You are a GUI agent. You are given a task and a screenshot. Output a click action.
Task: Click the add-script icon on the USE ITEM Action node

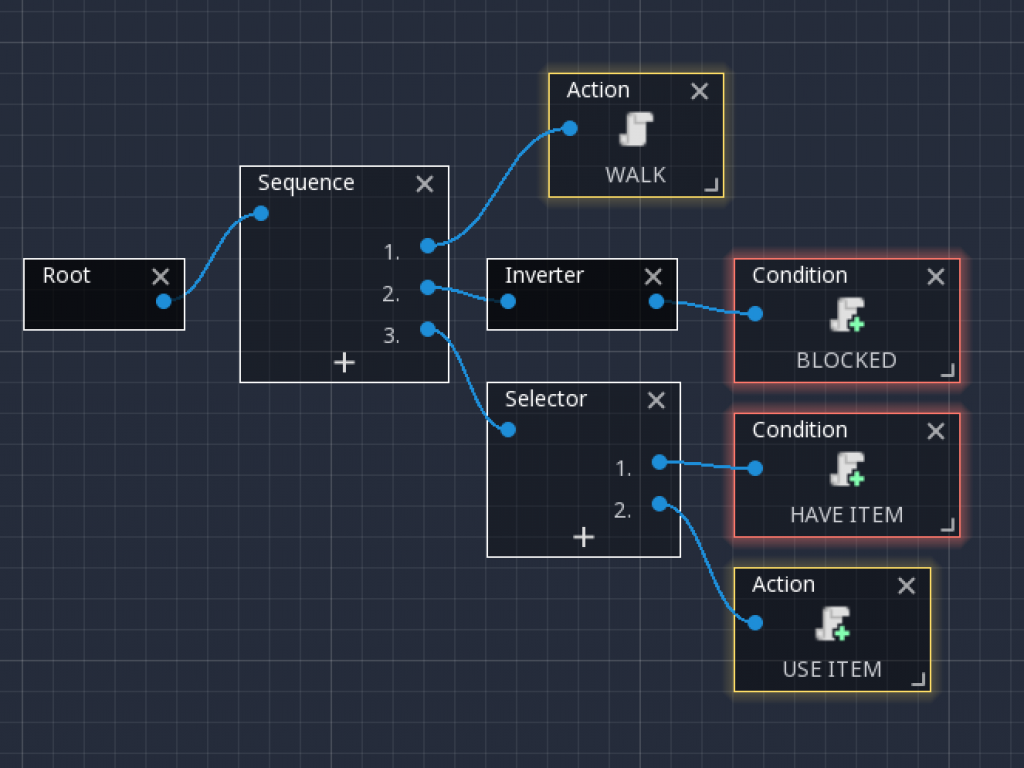point(833,626)
